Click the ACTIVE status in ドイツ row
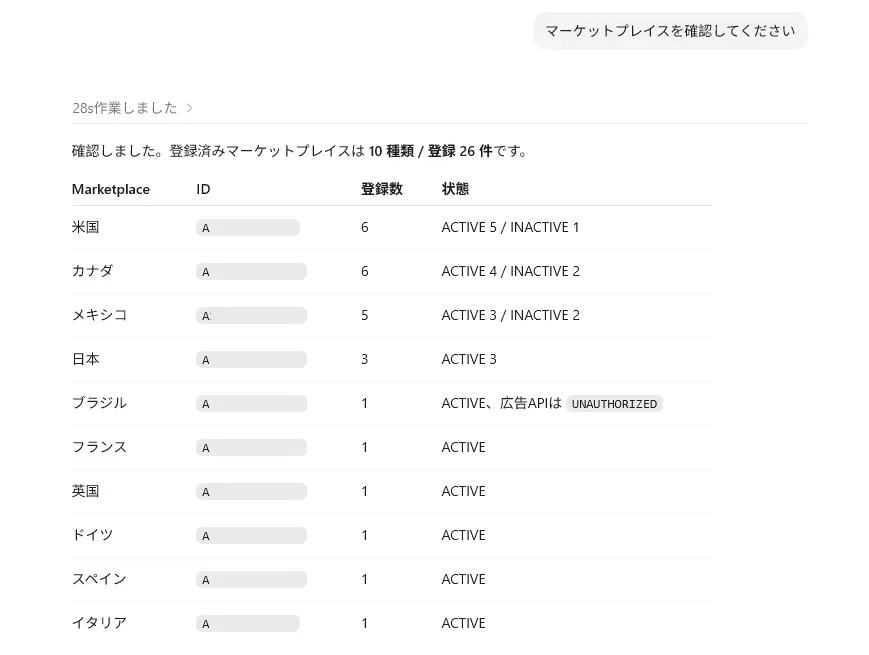This screenshot has height=655, width=869. coord(463,535)
